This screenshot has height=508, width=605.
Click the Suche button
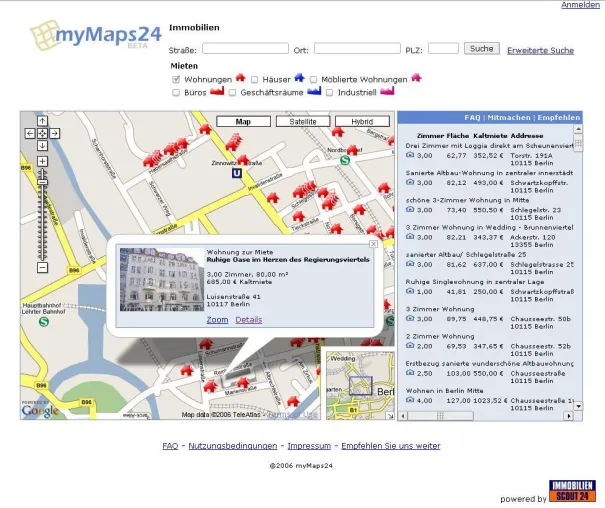482,49
